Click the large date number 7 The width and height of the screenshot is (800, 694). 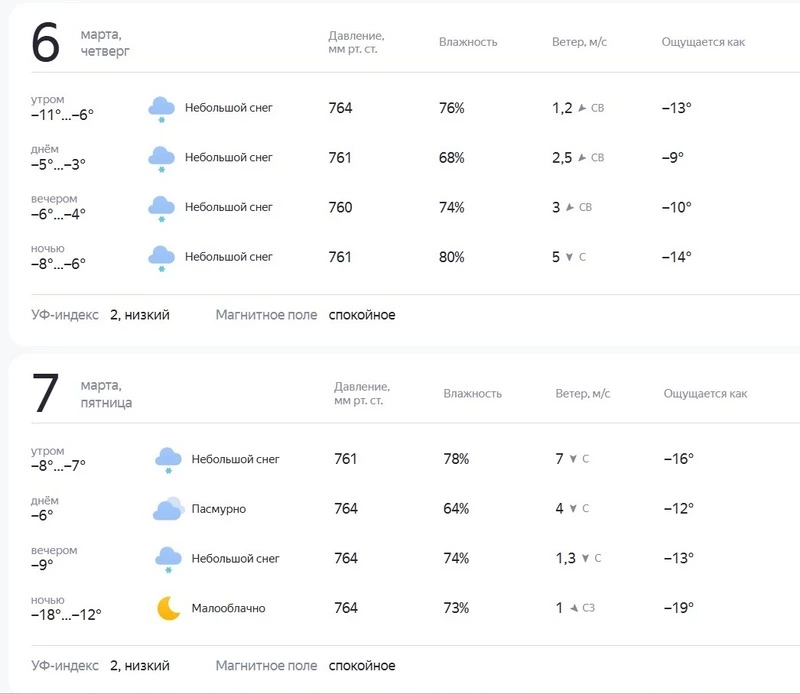click(46, 394)
